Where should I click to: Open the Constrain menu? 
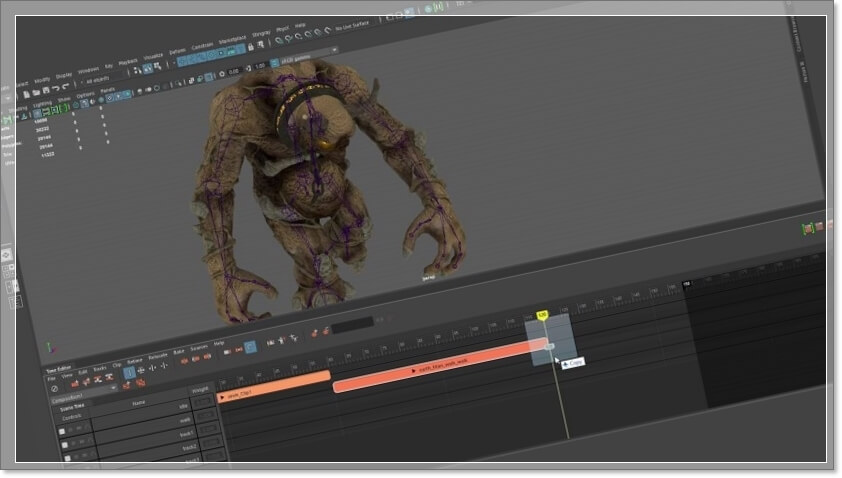pyautogui.click(x=202, y=46)
